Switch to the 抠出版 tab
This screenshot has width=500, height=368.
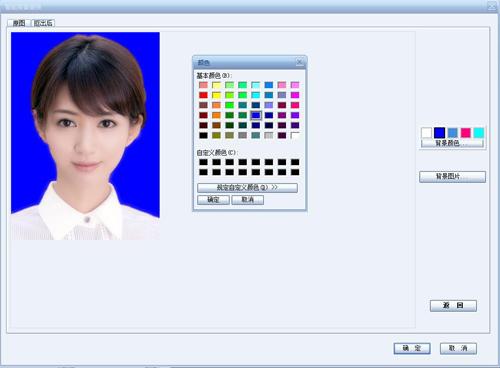[43, 23]
